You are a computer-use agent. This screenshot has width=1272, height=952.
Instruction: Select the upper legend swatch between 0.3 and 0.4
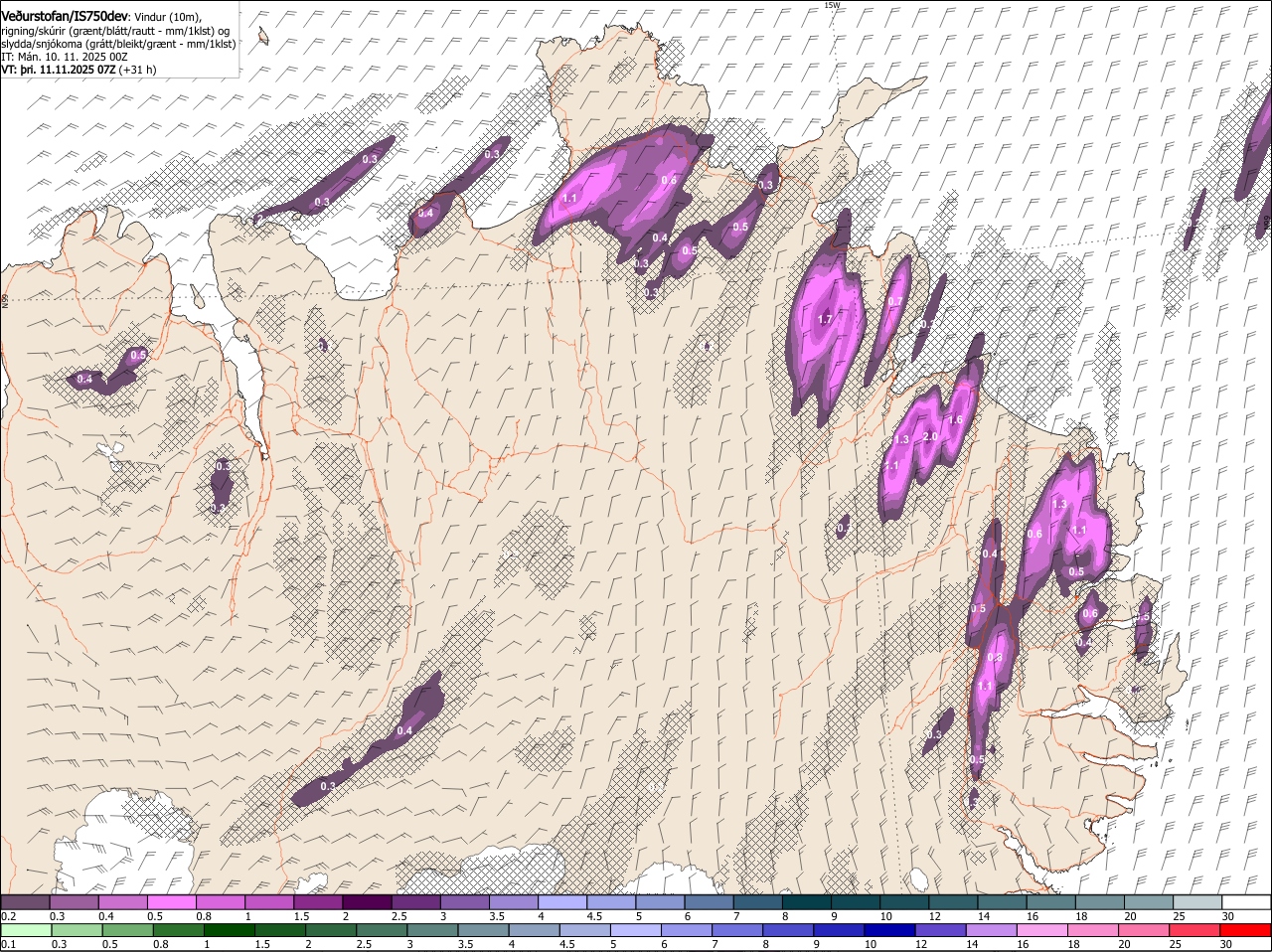(75, 901)
